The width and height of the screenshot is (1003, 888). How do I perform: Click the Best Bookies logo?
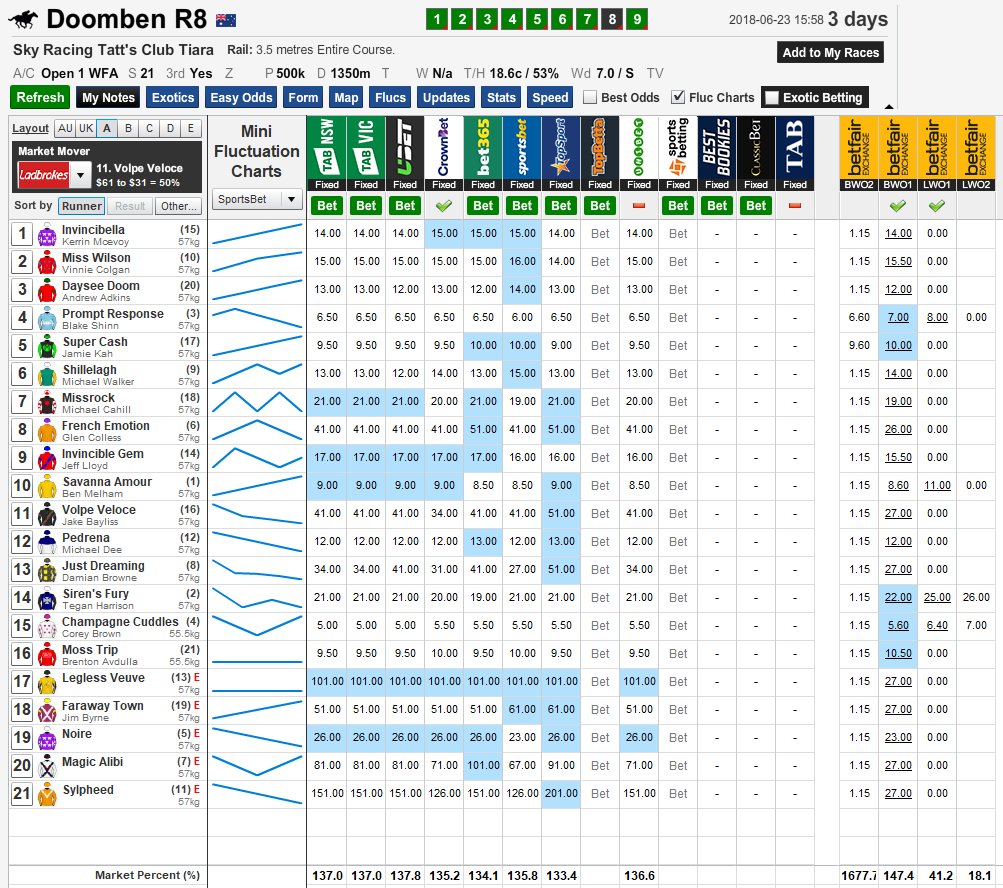tap(717, 147)
